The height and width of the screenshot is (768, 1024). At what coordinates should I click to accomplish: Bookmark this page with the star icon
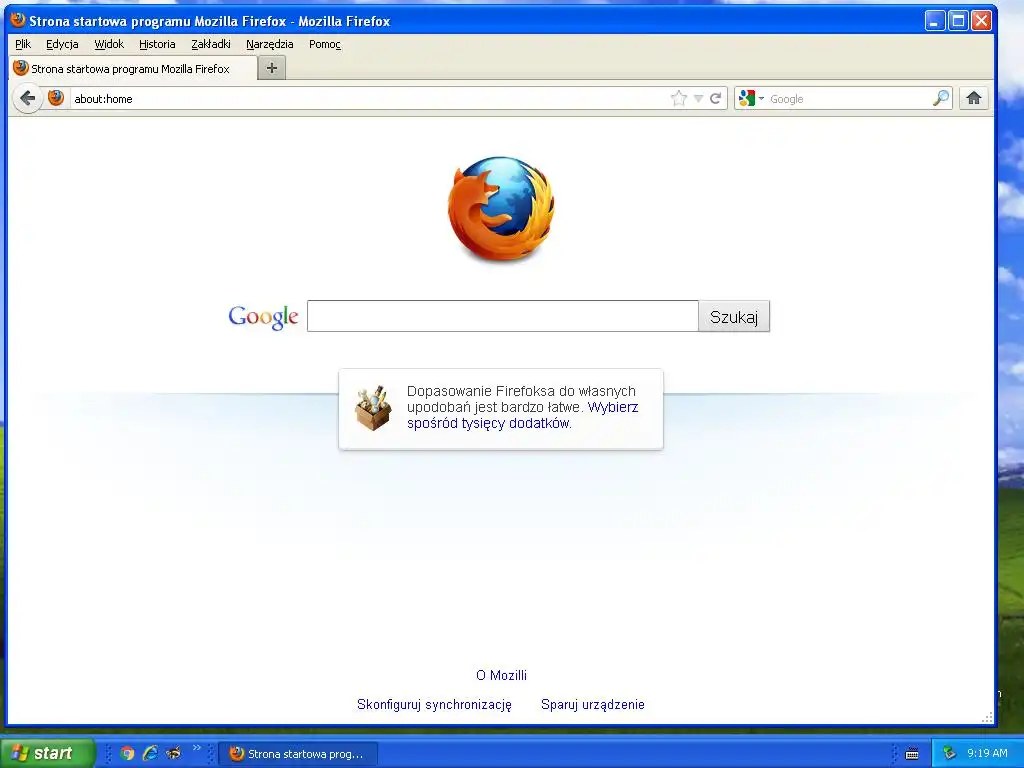coord(679,99)
